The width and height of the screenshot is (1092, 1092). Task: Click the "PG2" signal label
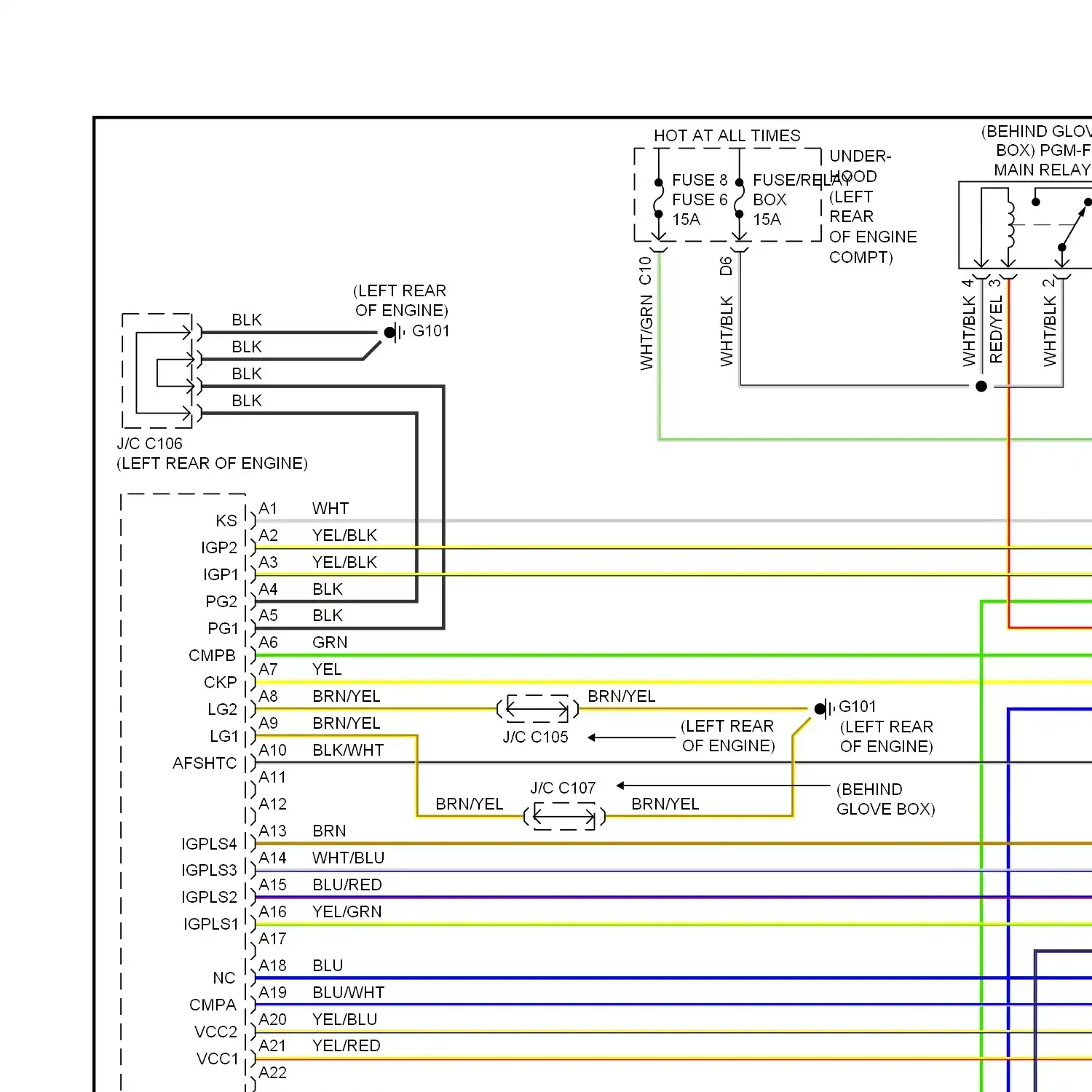pyautogui.click(x=221, y=601)
